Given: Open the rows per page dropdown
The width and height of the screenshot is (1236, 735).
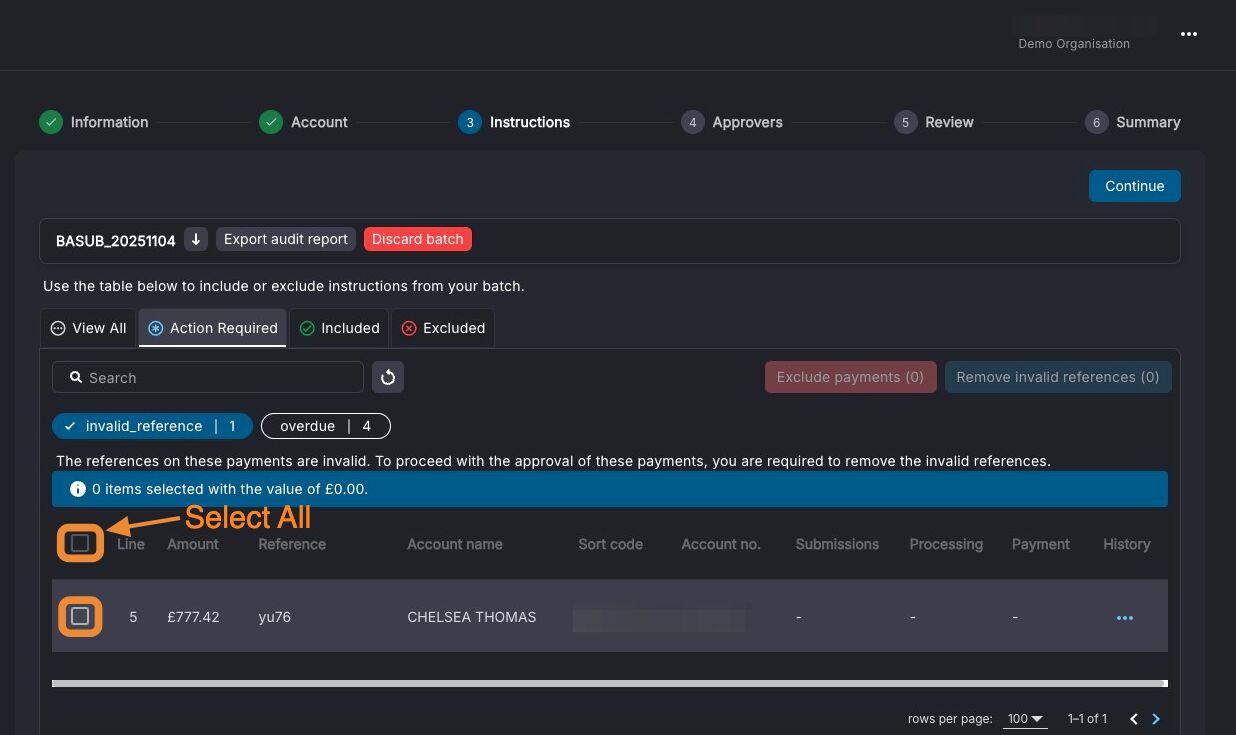Looking at the screenshot, I should tap(1026, 719).
